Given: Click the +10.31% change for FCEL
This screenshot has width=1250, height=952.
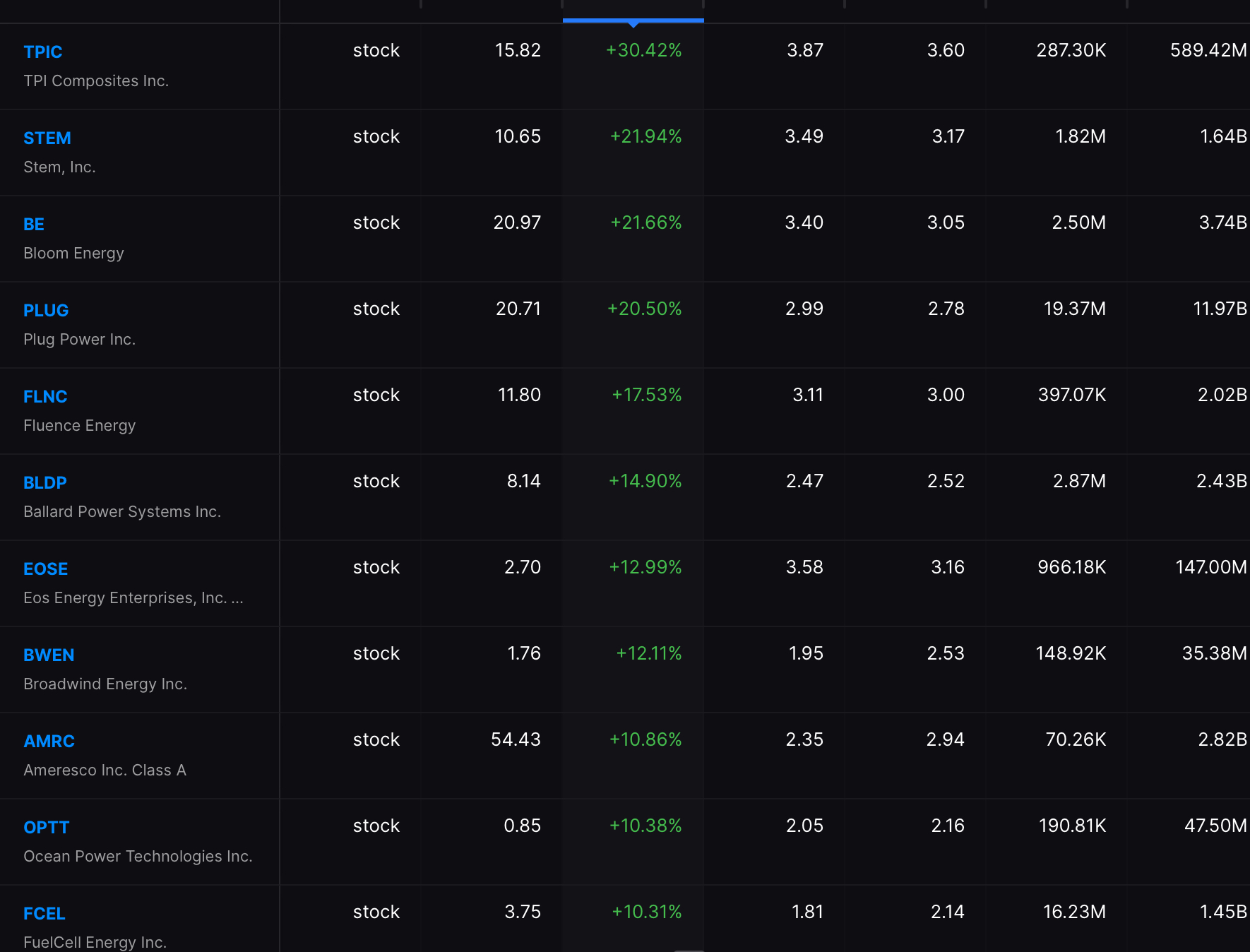Looking at the screenshot, I should click(x=646, y=912).
